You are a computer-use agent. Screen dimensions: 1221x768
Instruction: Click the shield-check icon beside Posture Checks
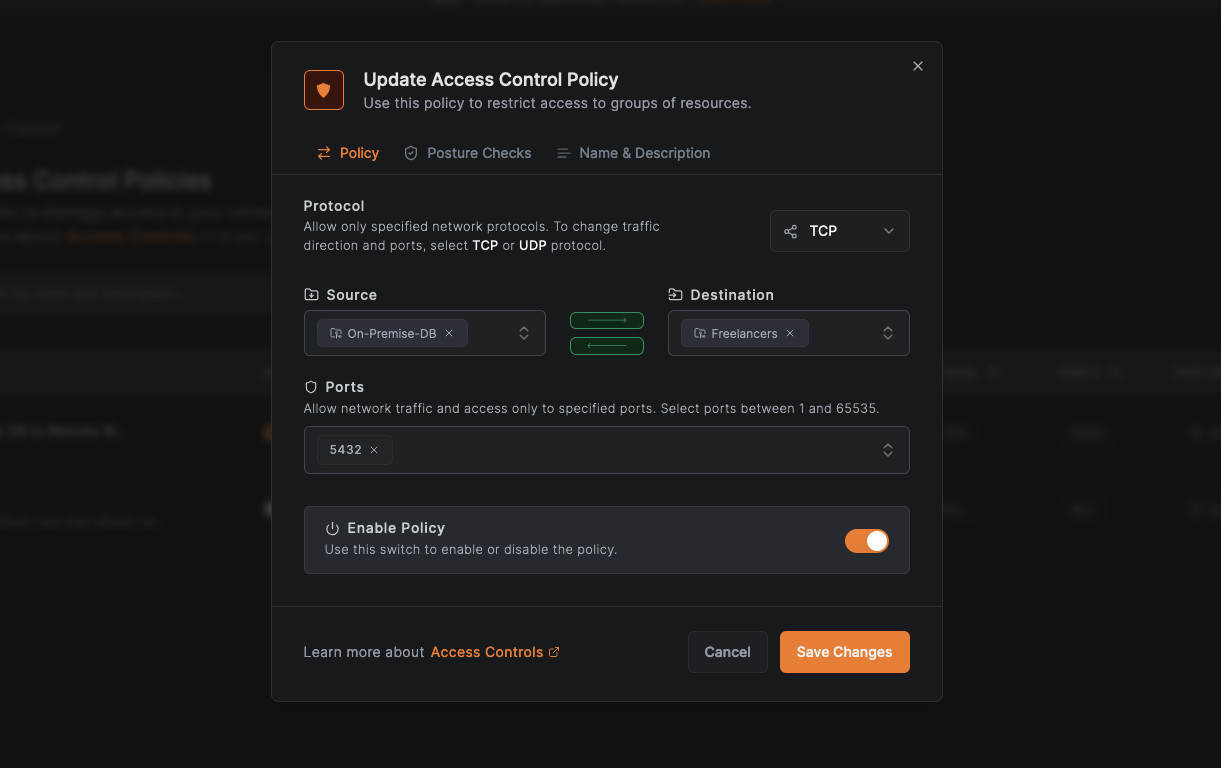(410, 153)
